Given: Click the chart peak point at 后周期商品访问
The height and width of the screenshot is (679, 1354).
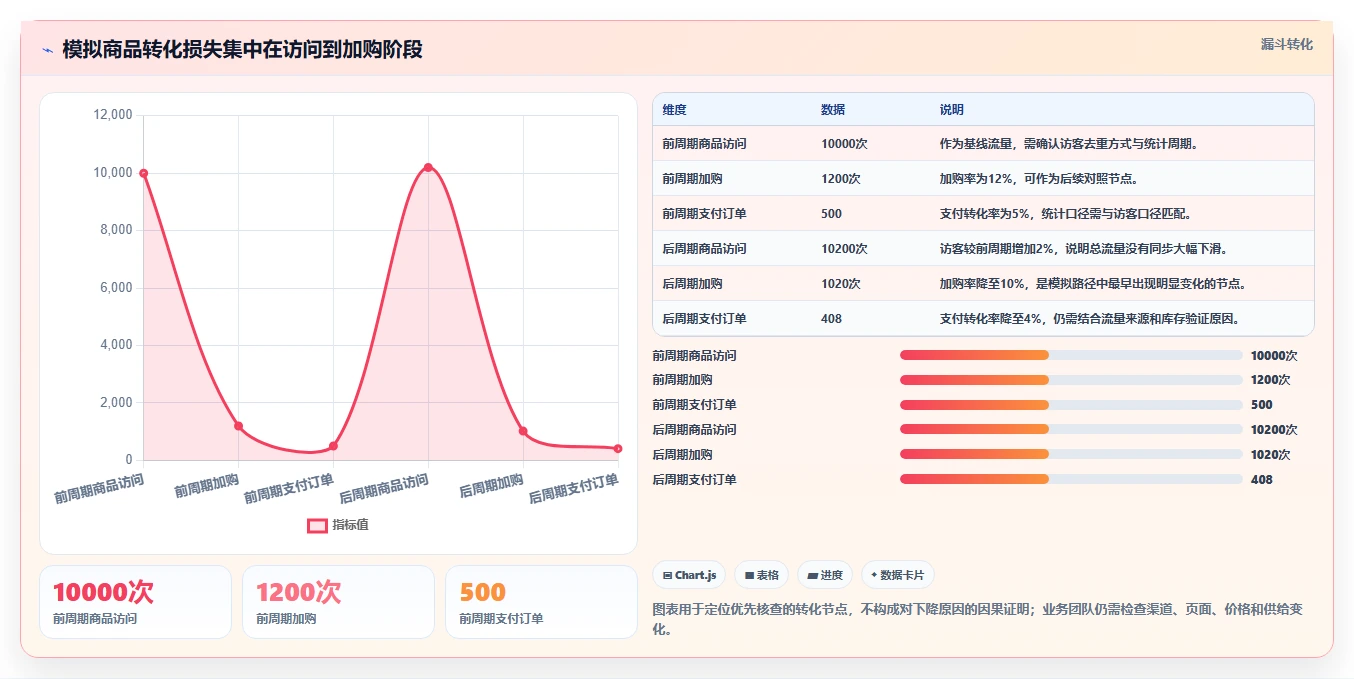Looking at the screenshot, I should pyautogui.click(x=428, y=167).
